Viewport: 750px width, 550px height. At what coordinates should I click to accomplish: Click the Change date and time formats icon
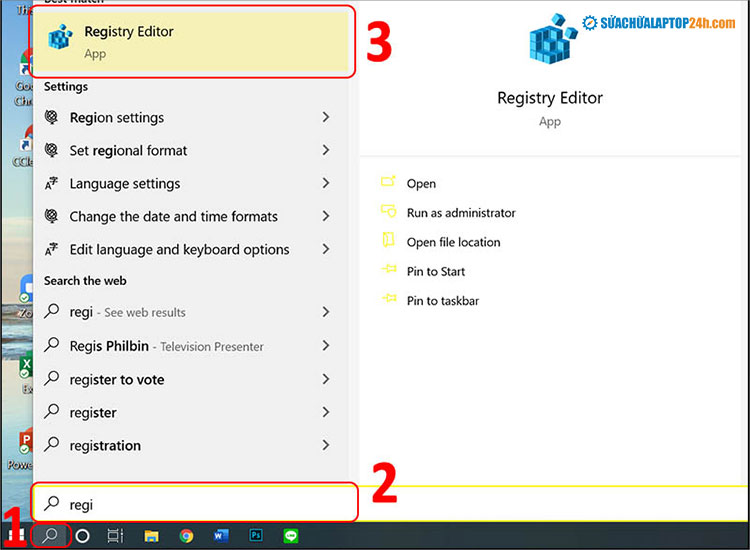(51, 216)
